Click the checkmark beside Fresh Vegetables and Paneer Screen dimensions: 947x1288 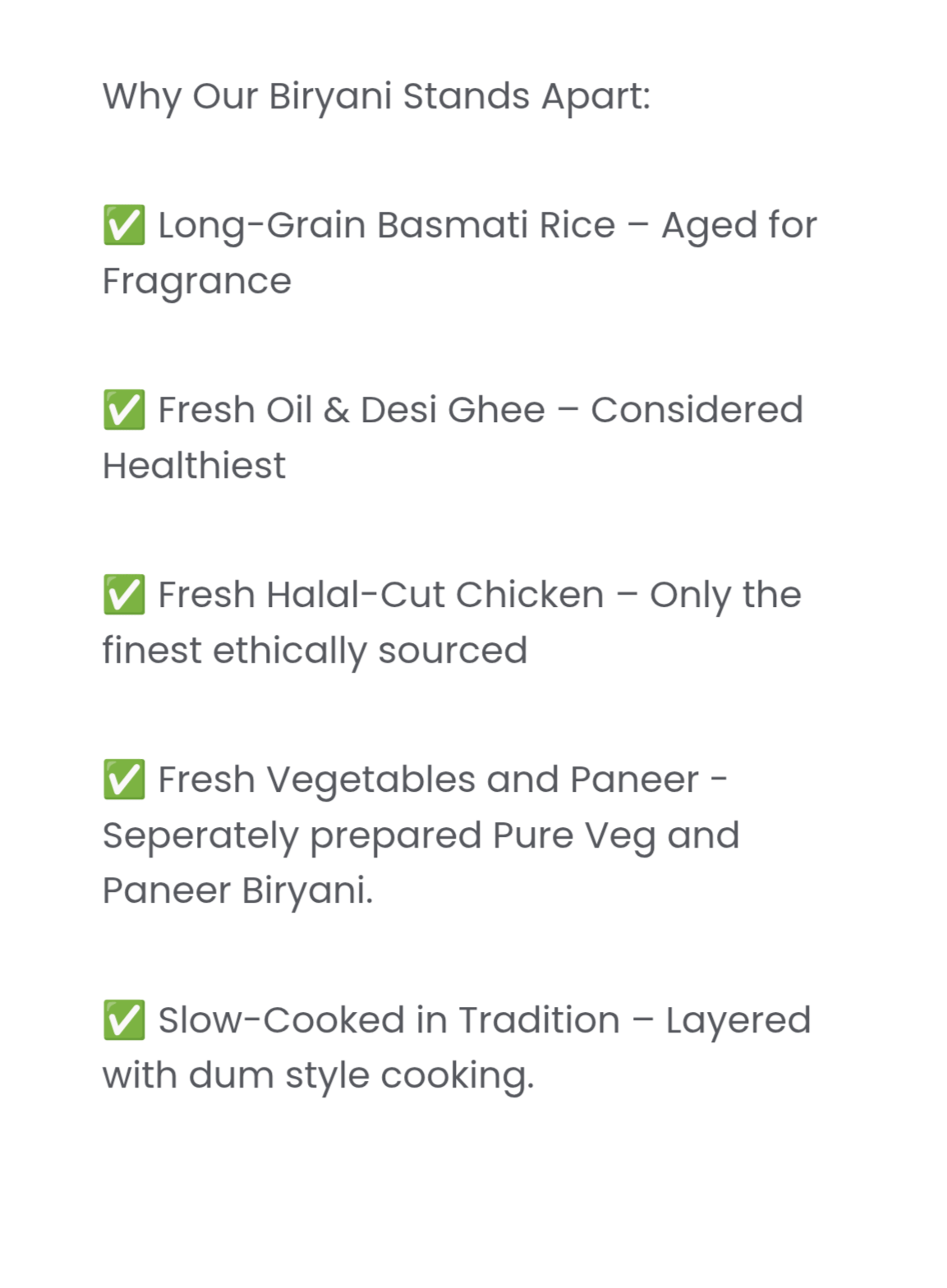(x=124, y=779)
